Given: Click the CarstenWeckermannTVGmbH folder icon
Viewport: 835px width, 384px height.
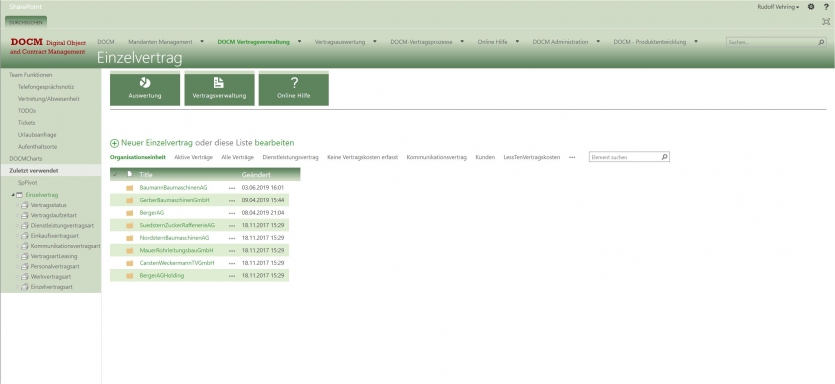Looking at the screenshot, I should pyautogui.click(x=129, y=263).
